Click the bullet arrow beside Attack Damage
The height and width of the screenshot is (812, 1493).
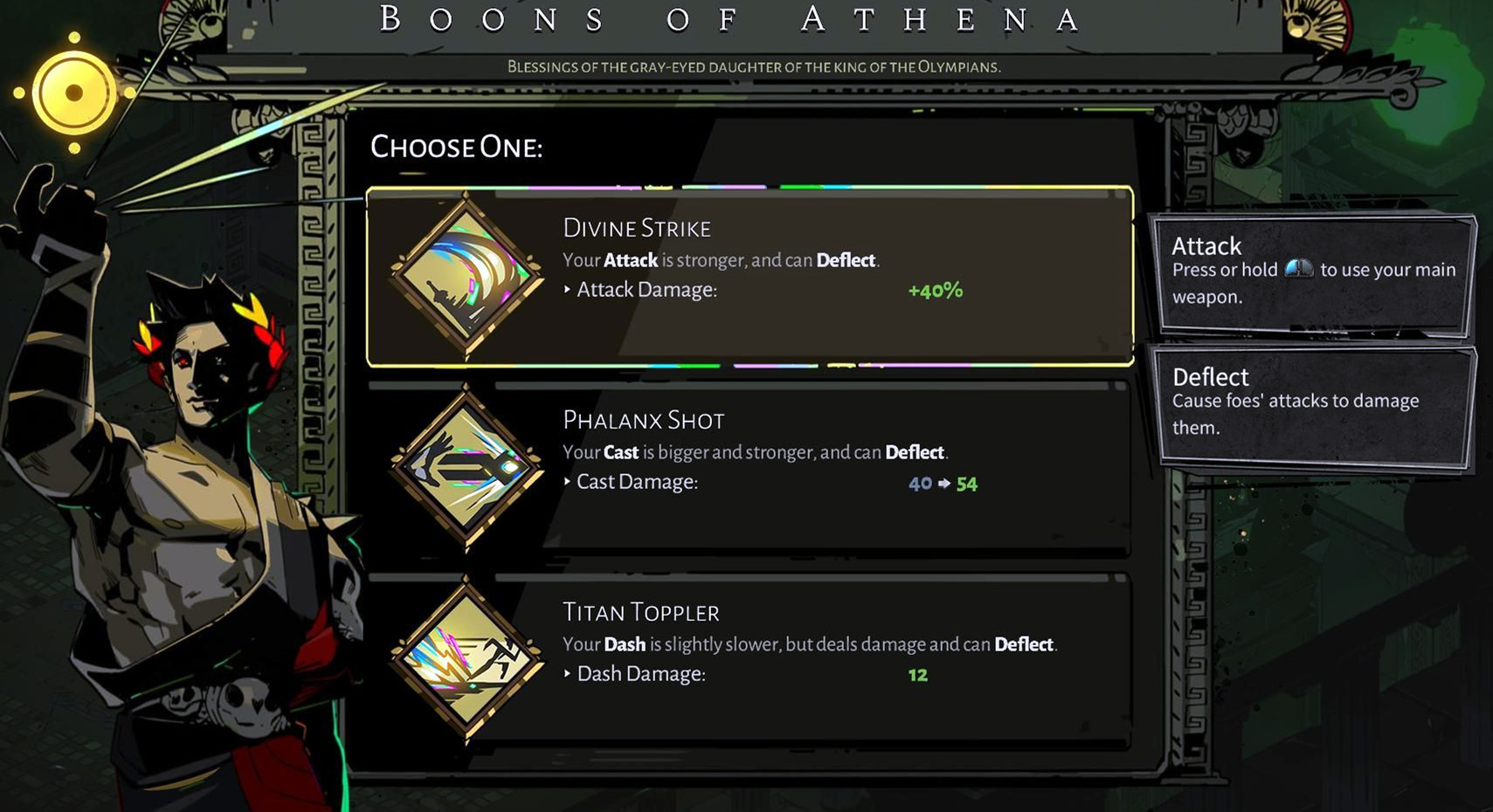[568, 290]
